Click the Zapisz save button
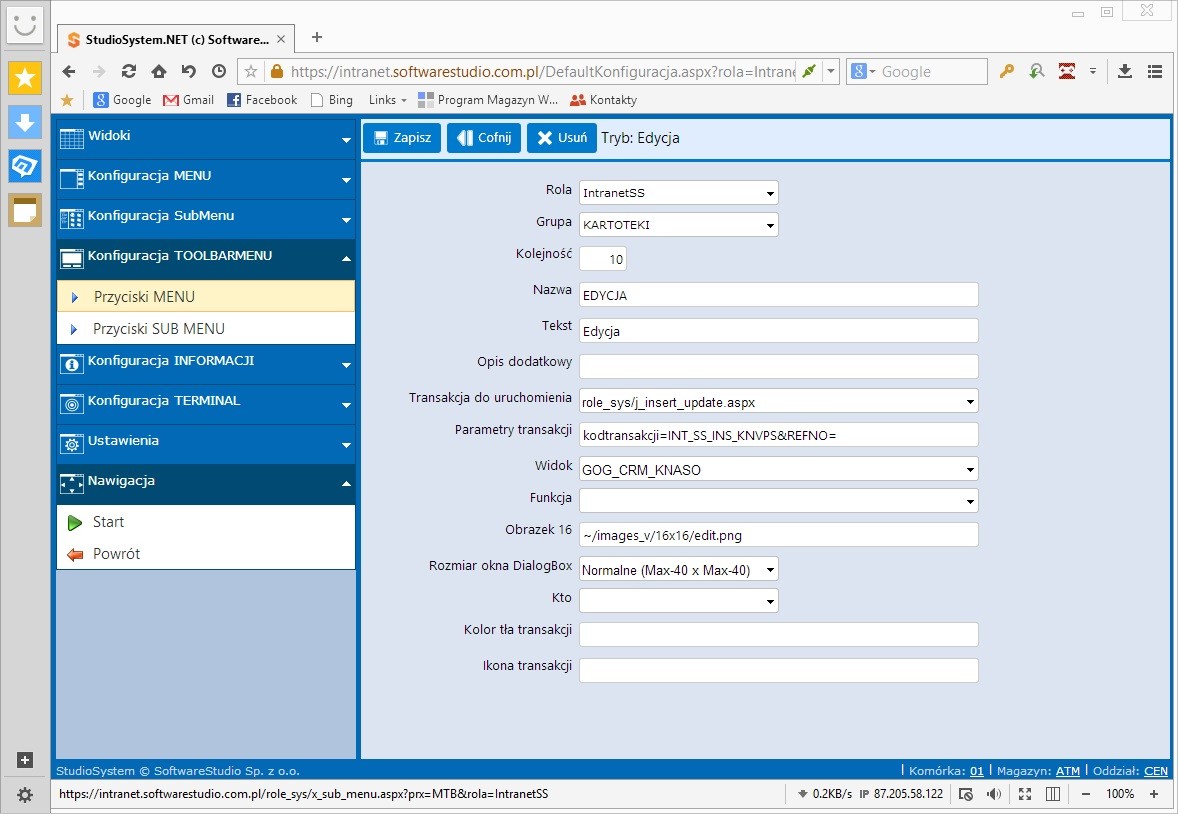Image resolution: width=1178 pixels, height=814 pixels. (x=402, y=138)
